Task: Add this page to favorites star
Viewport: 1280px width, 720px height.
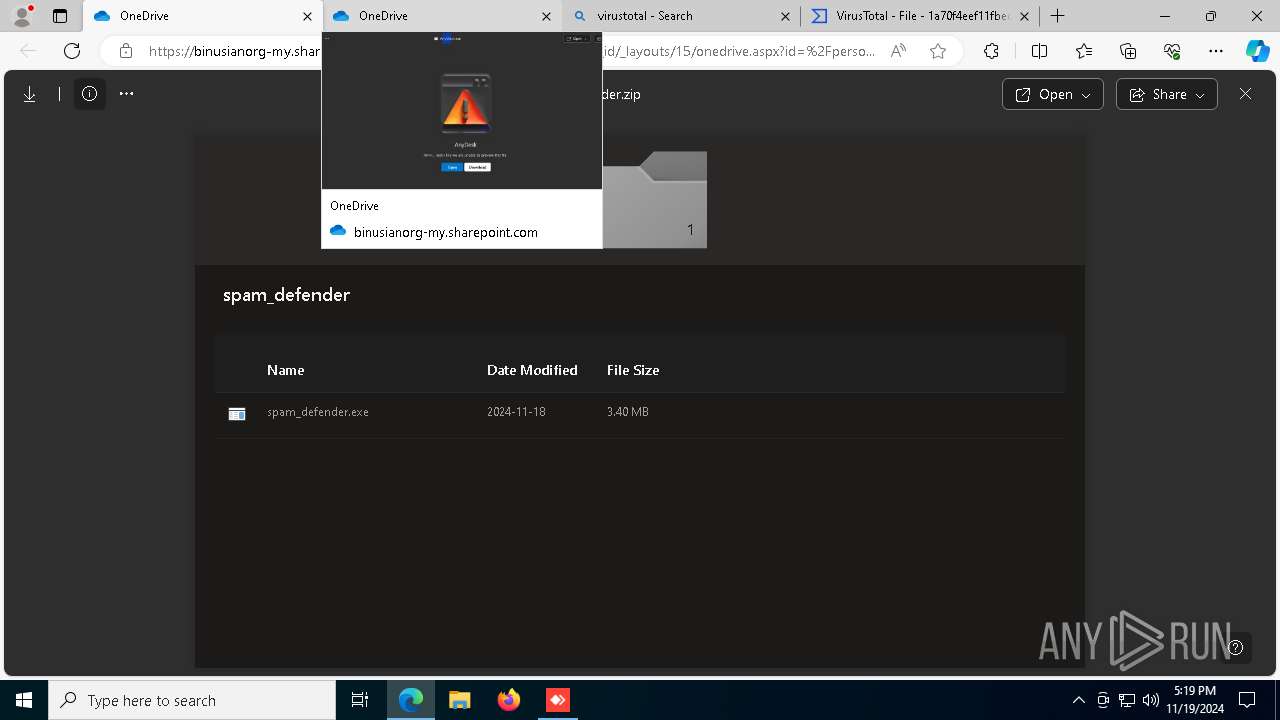Action: (x=938, y=51)
